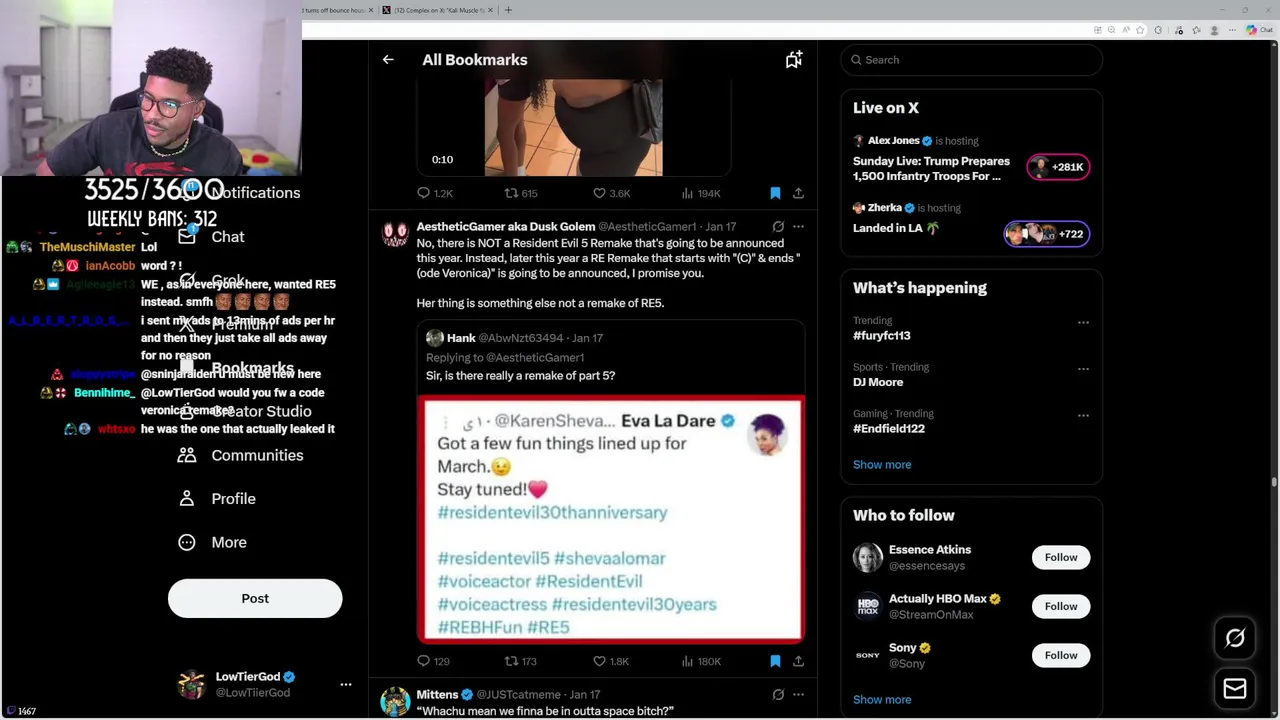
Task: Open AestheticGamer profile avatar
Action: pos(395,234)
